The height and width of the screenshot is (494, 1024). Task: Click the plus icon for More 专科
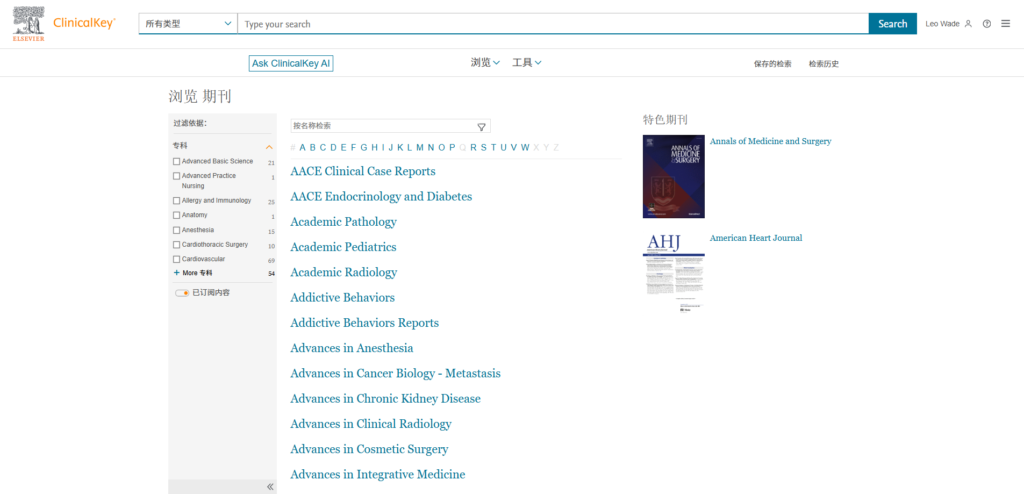coord(177,273)
